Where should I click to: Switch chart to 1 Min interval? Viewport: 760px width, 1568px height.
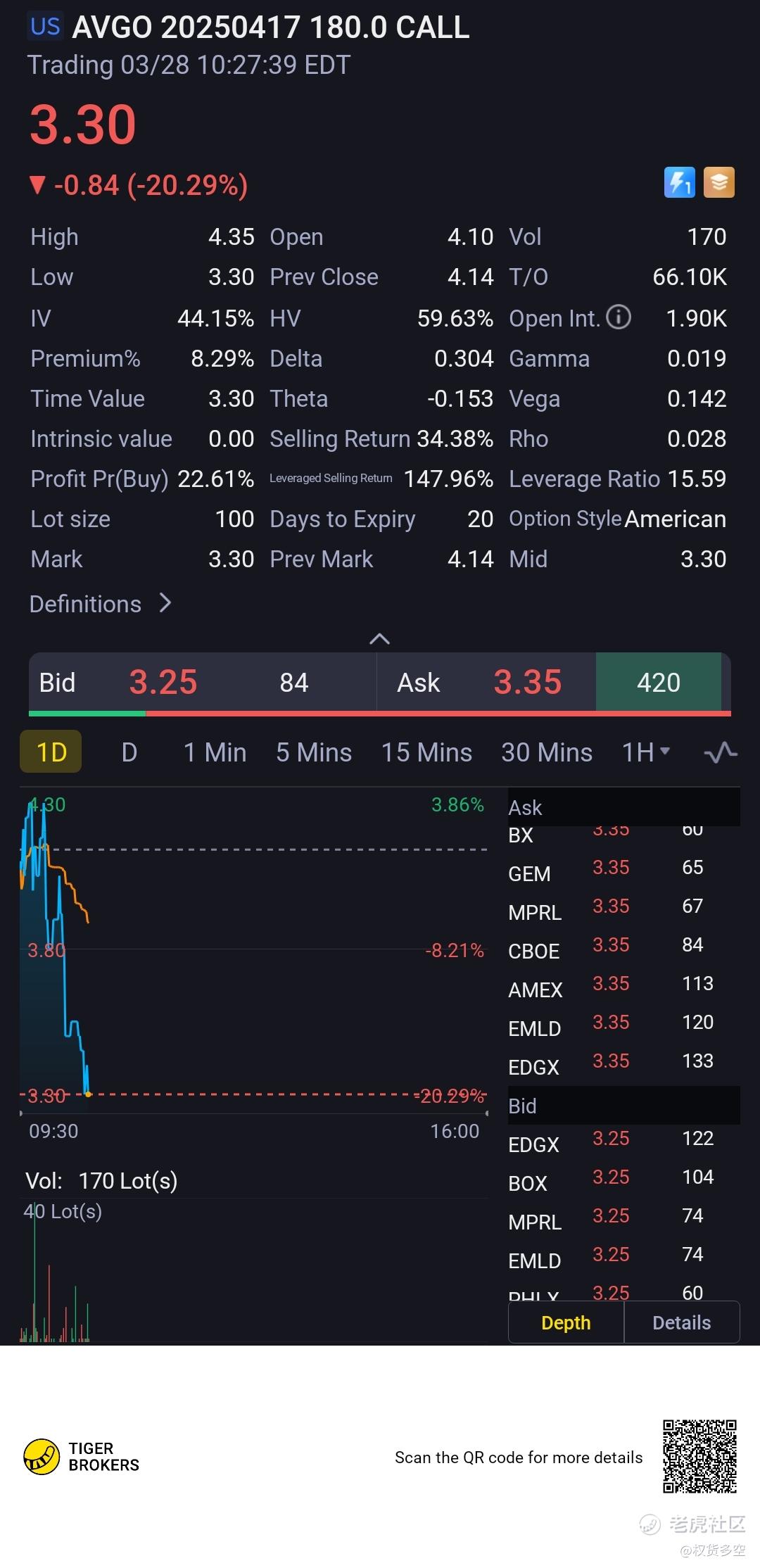point(215,752)
